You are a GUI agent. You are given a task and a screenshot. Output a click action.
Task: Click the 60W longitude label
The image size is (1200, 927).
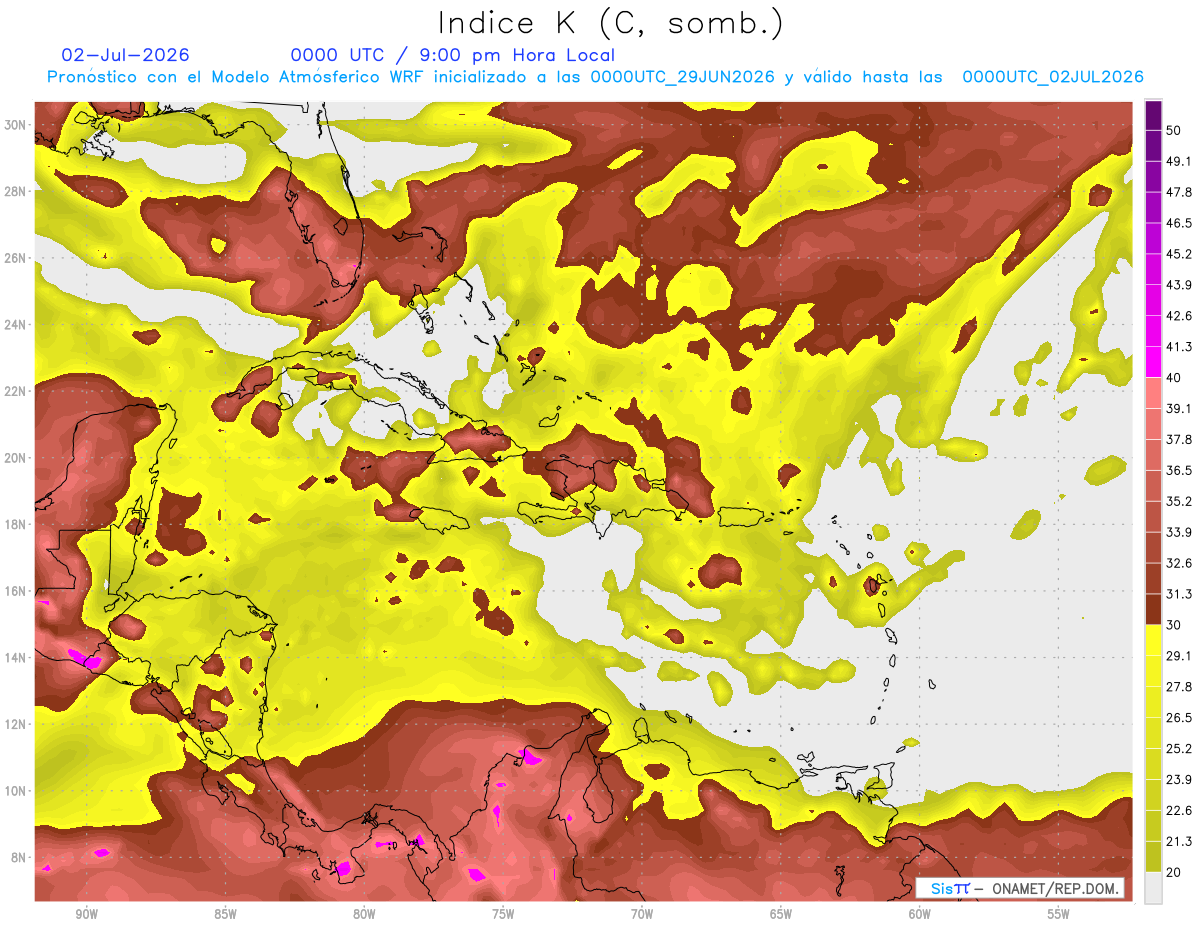[x=920, y=914]
